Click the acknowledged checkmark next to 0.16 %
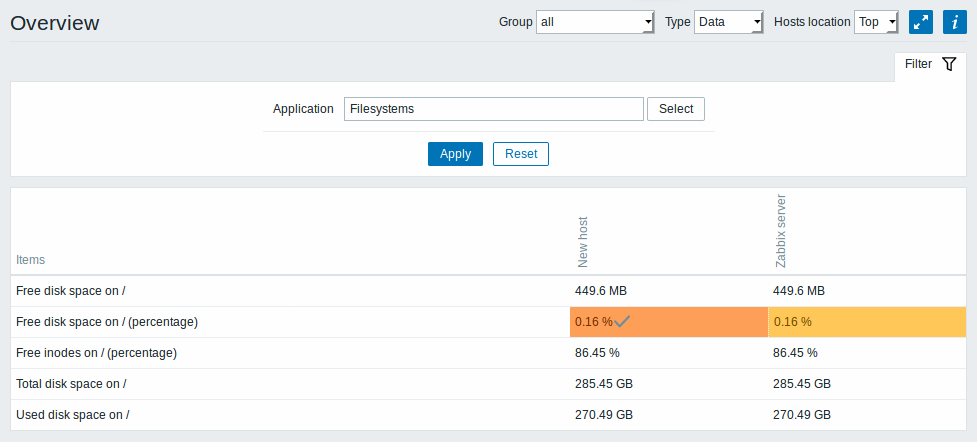Screen dimensions: 977x442 (x=622, y=322)
